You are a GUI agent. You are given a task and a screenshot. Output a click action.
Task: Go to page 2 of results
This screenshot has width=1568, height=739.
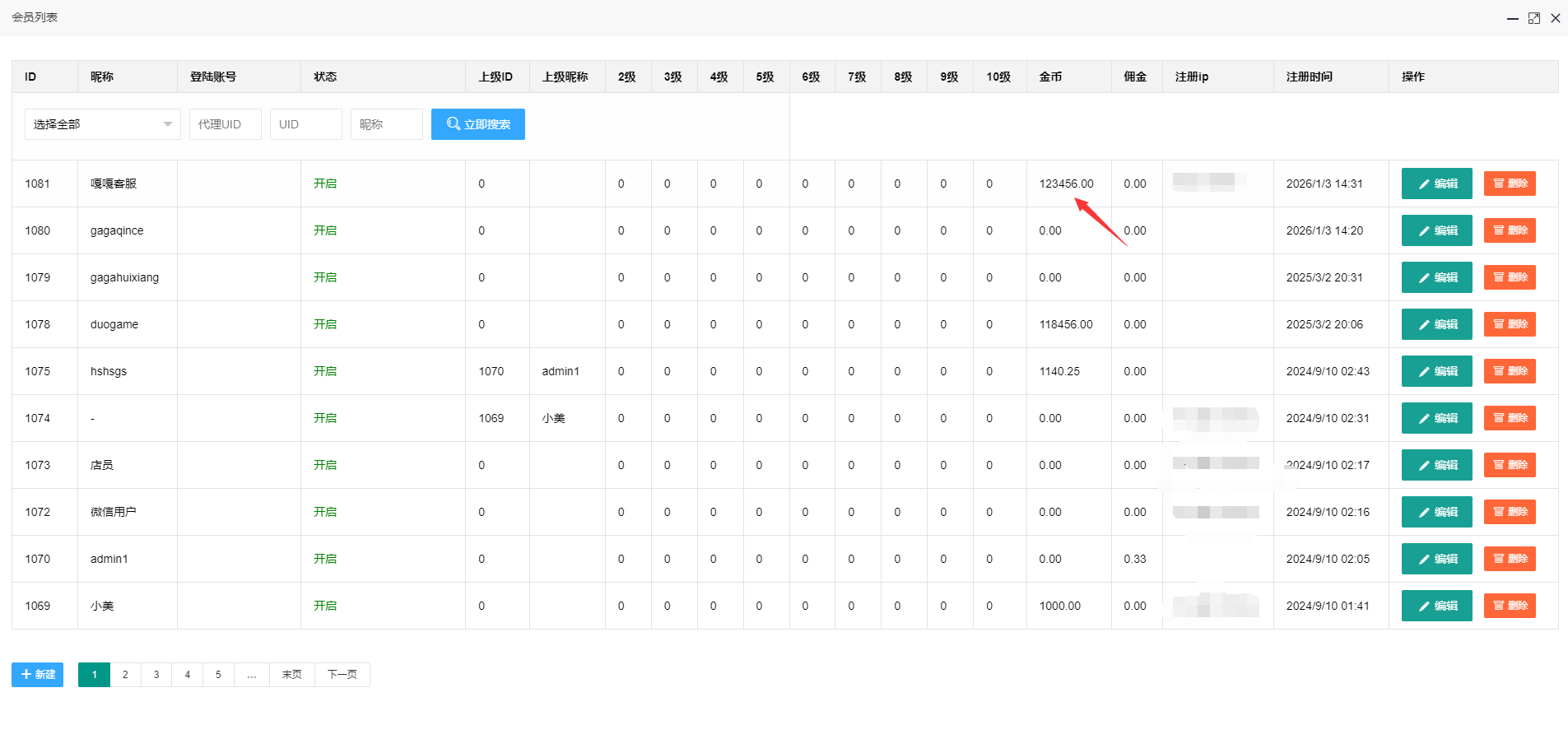tap(125, 674)
